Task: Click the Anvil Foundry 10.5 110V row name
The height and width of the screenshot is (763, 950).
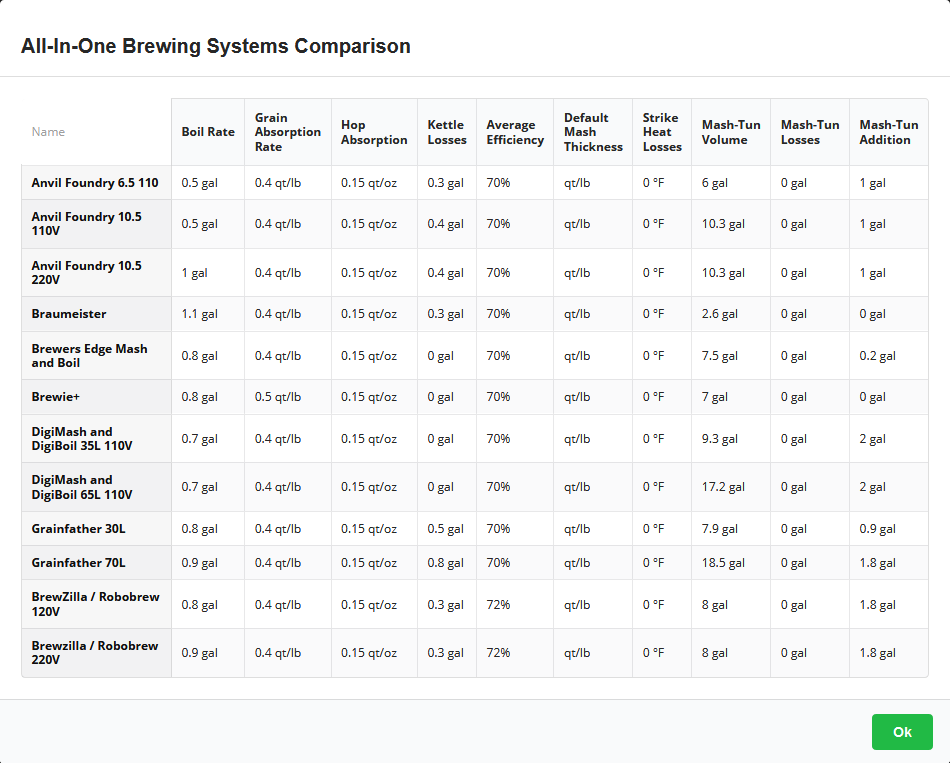Action: 87,224
